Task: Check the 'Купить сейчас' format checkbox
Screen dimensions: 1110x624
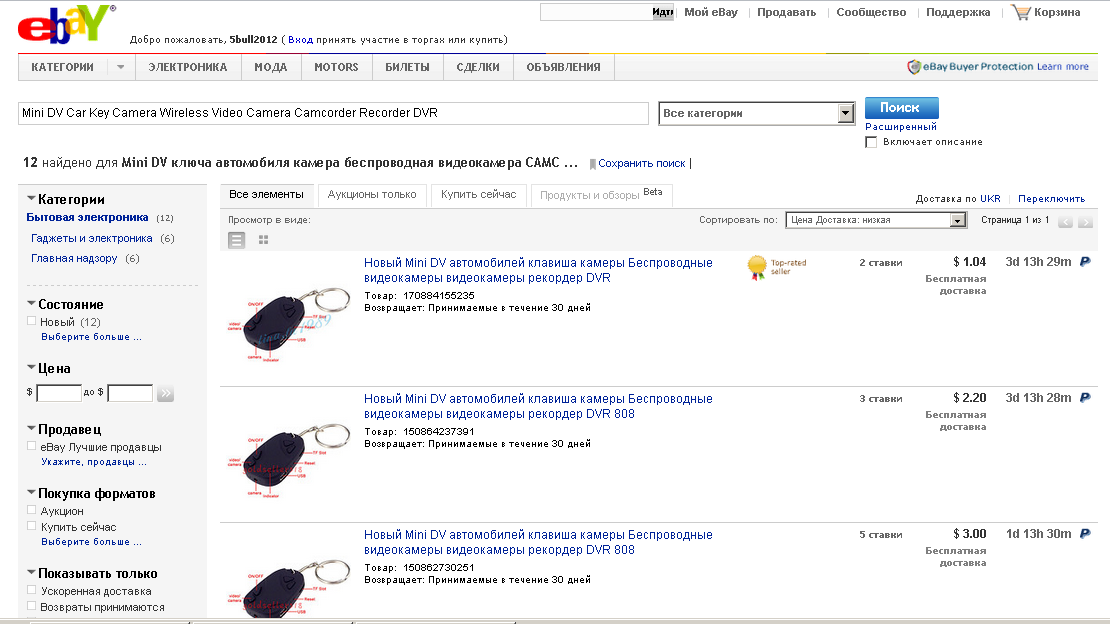Action: coord(31,526)
